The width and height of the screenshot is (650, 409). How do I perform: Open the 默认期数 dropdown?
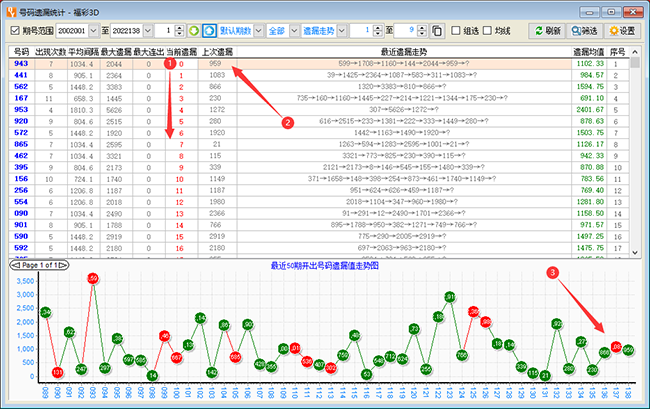click(240, 31)
